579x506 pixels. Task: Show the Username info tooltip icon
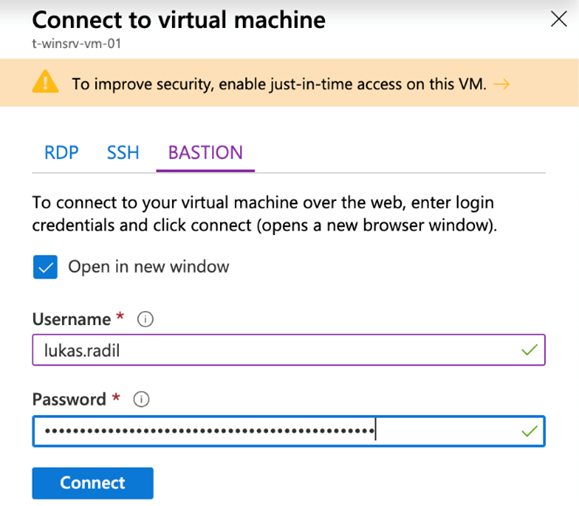click(145, 319)
